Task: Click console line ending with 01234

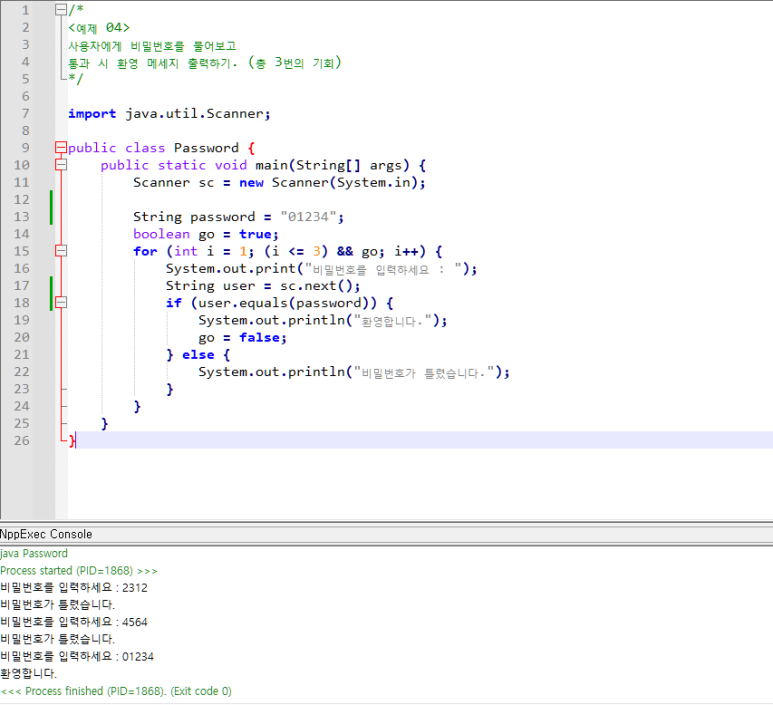Action: click(x=77, y=657)
